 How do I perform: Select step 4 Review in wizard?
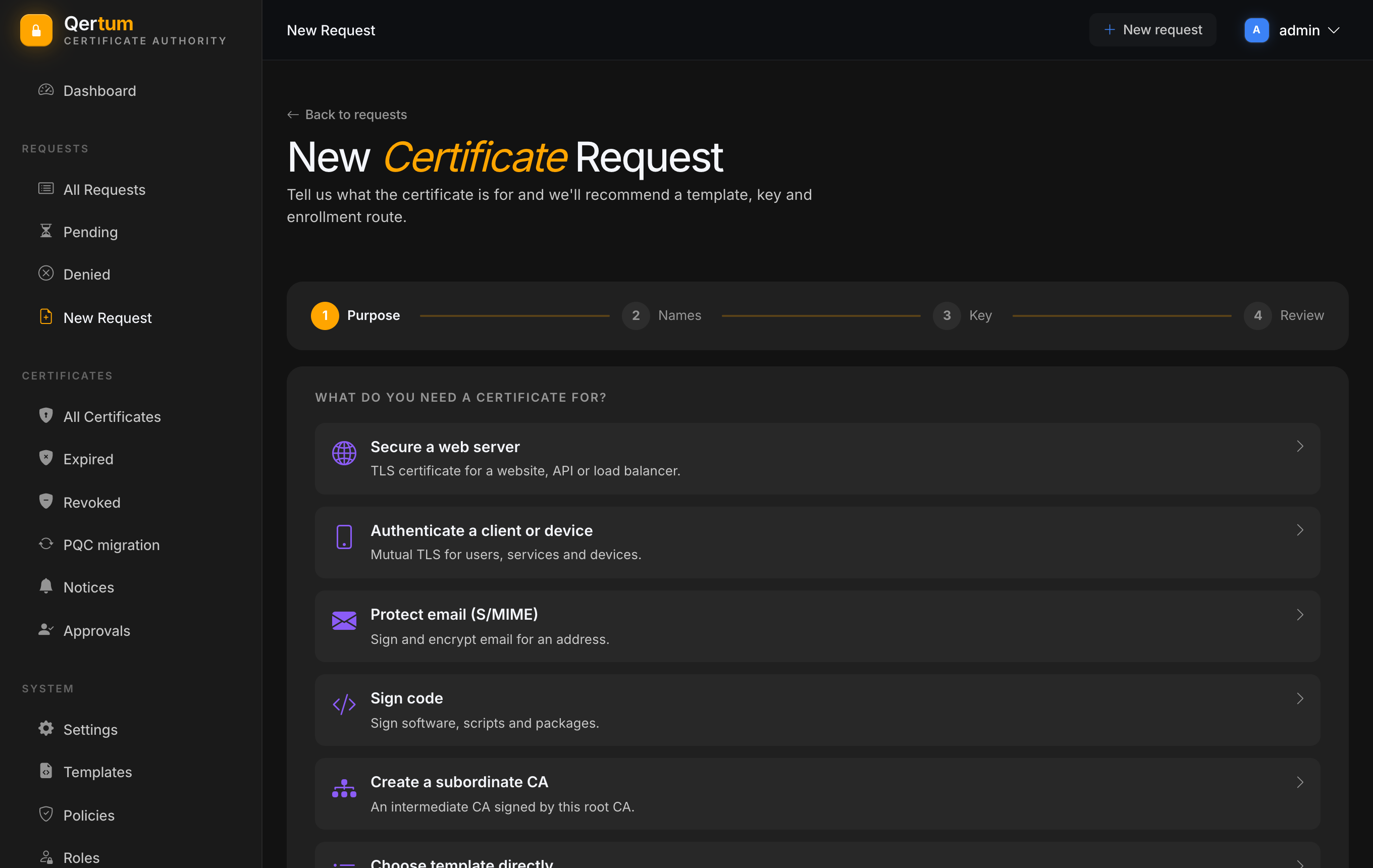[x=1284, y=316]
